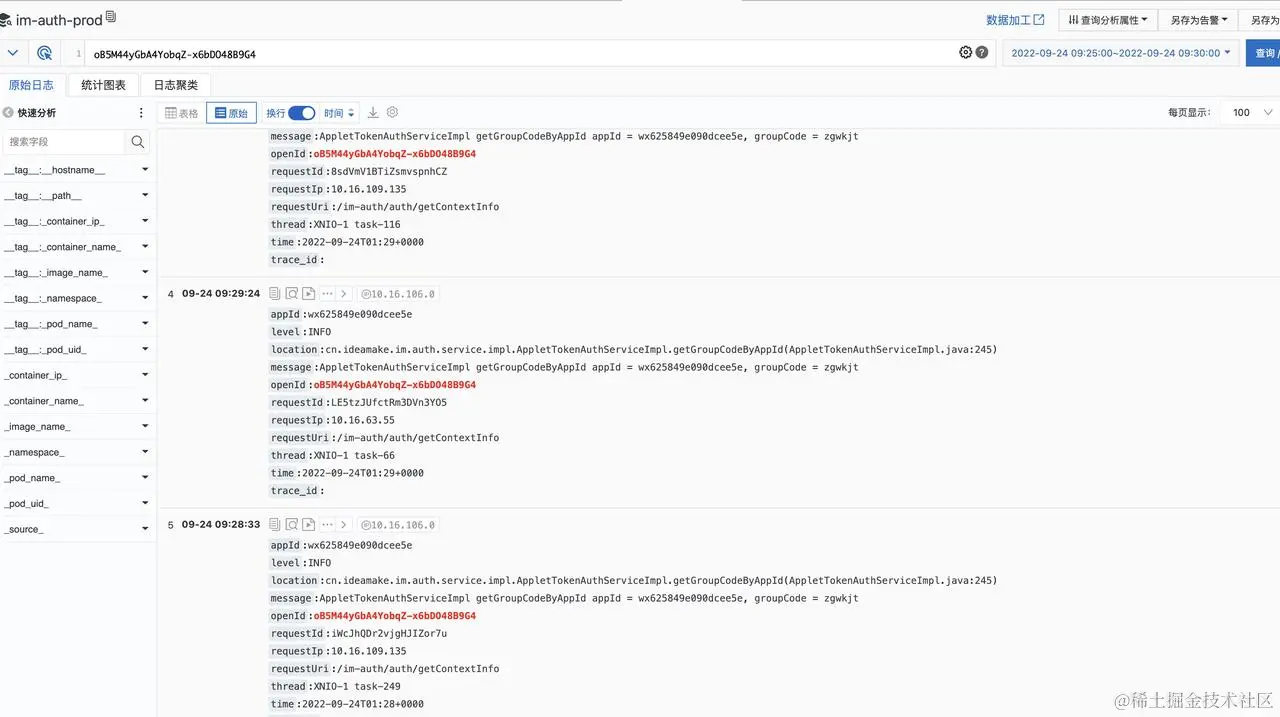Click requestId value iWcJhQDr2vjgHJIZor7u
The width and height of the screenshot is (1280, 717).
[x=389, y=634]
